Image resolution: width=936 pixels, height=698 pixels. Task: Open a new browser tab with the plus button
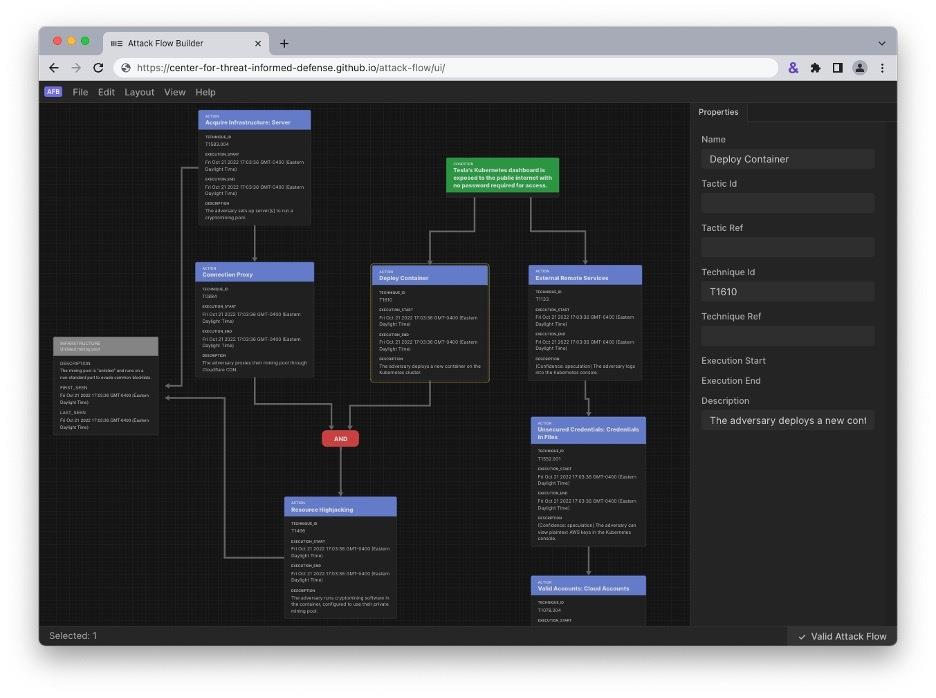point(285,42)
